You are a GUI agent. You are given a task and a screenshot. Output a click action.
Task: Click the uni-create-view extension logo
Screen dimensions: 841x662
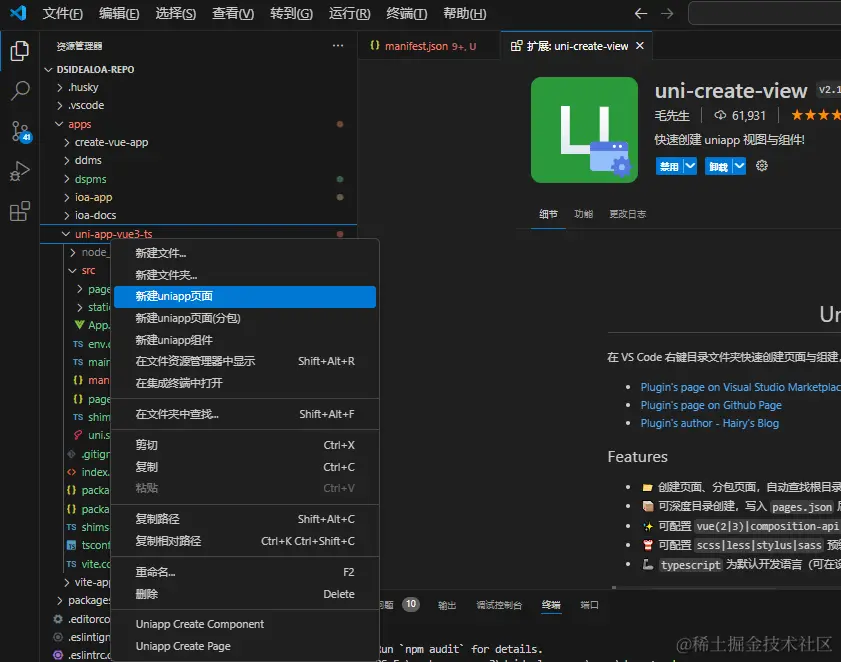[x=584, y=130]
